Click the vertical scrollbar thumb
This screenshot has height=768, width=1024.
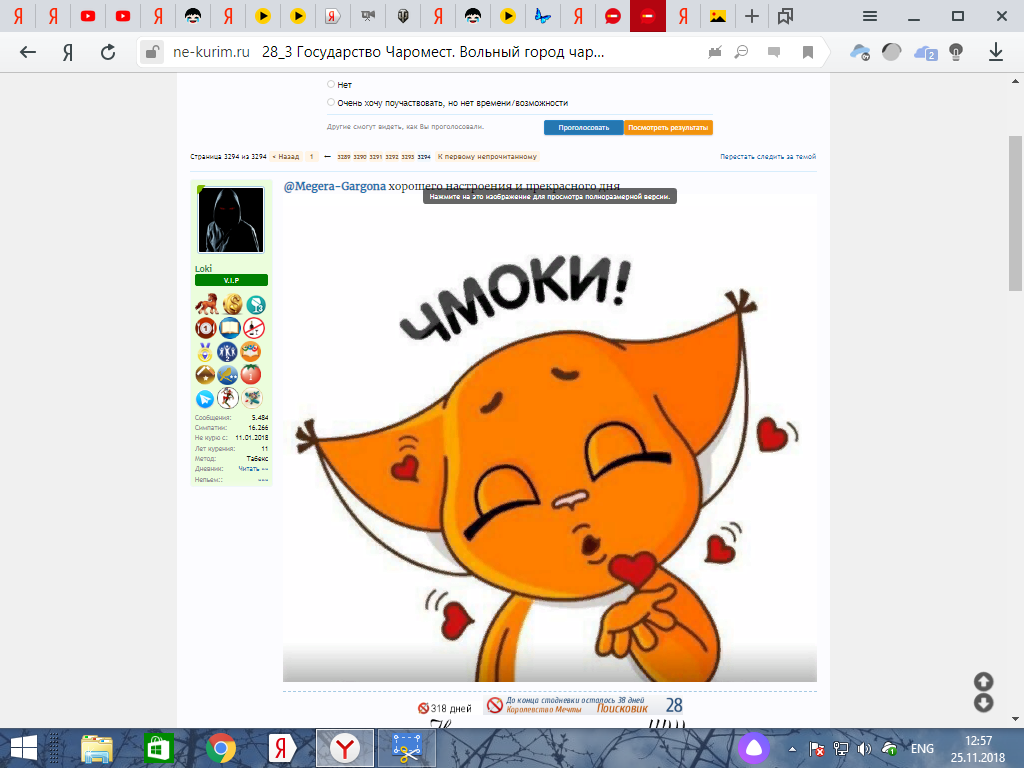coord(1015,214)
